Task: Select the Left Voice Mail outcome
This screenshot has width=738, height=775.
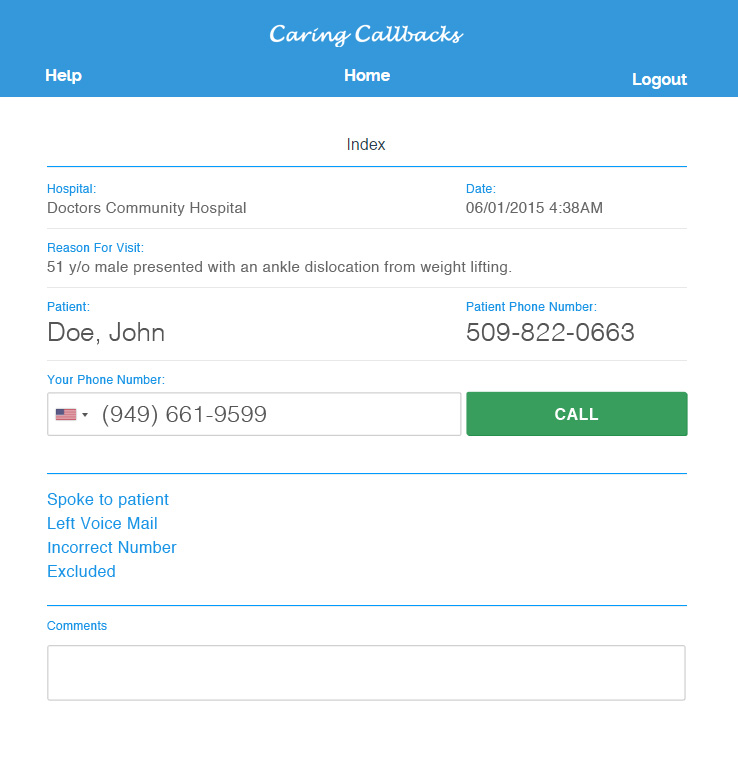Action: coord(102,524)
